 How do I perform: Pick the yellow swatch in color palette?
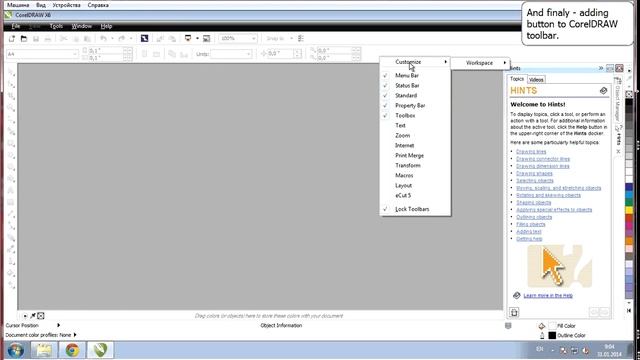click(629, 210)
